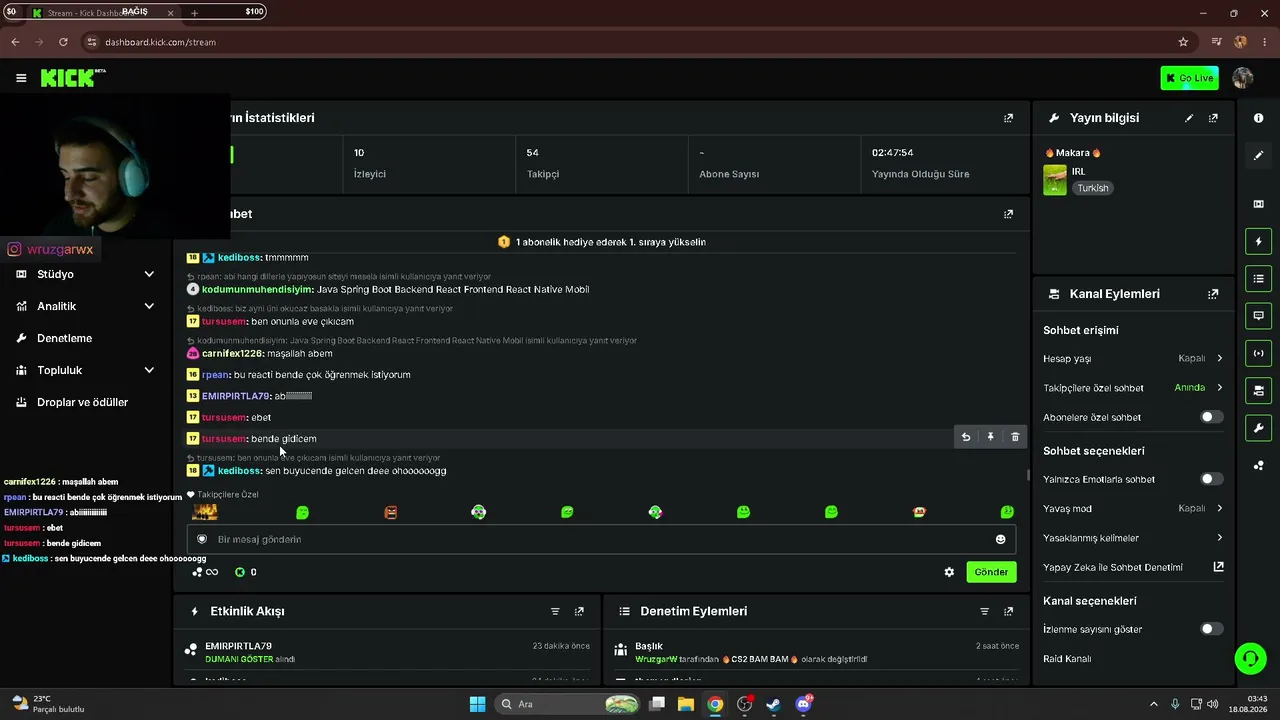Image resolution: width=1280 pixels, height=720 pixels.
Task: Pop out the chat panel
Action: 1008,214
